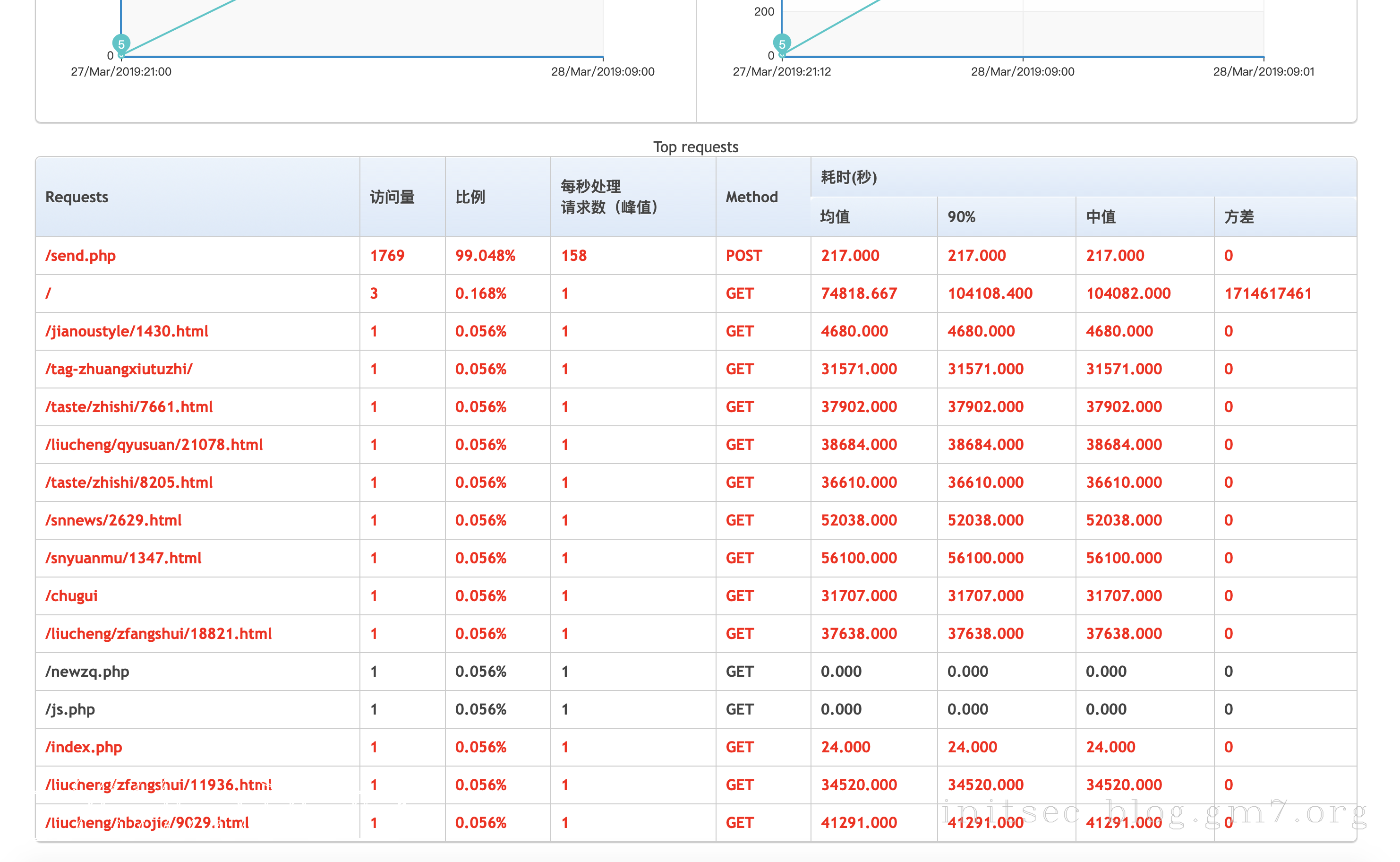Click the teal data point labeled 5 on the left chart
Image resolution: width=1400 pixels, height=862 pixels.
(x=121, y=44)
